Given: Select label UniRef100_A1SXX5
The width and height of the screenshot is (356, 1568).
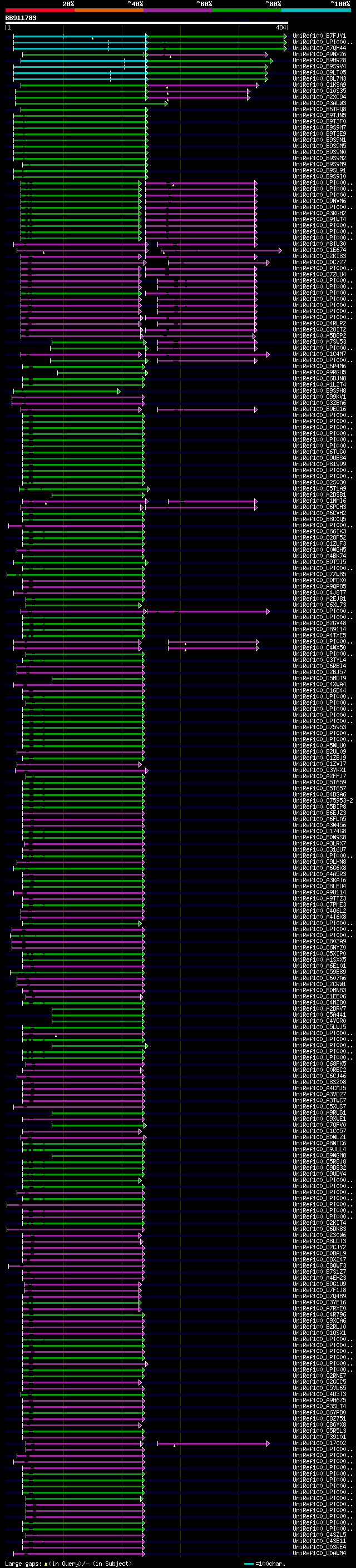Looking at the screenshot, I should (319, 959).
